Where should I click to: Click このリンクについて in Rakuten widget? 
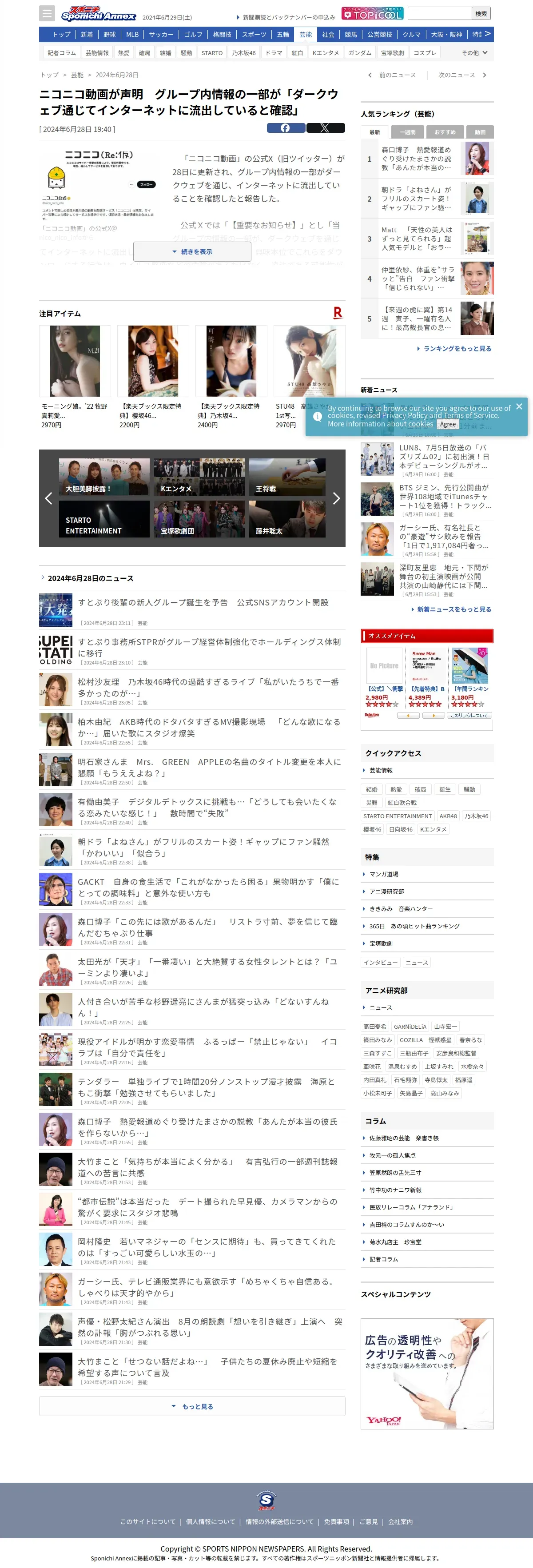(x=469, y=715)
